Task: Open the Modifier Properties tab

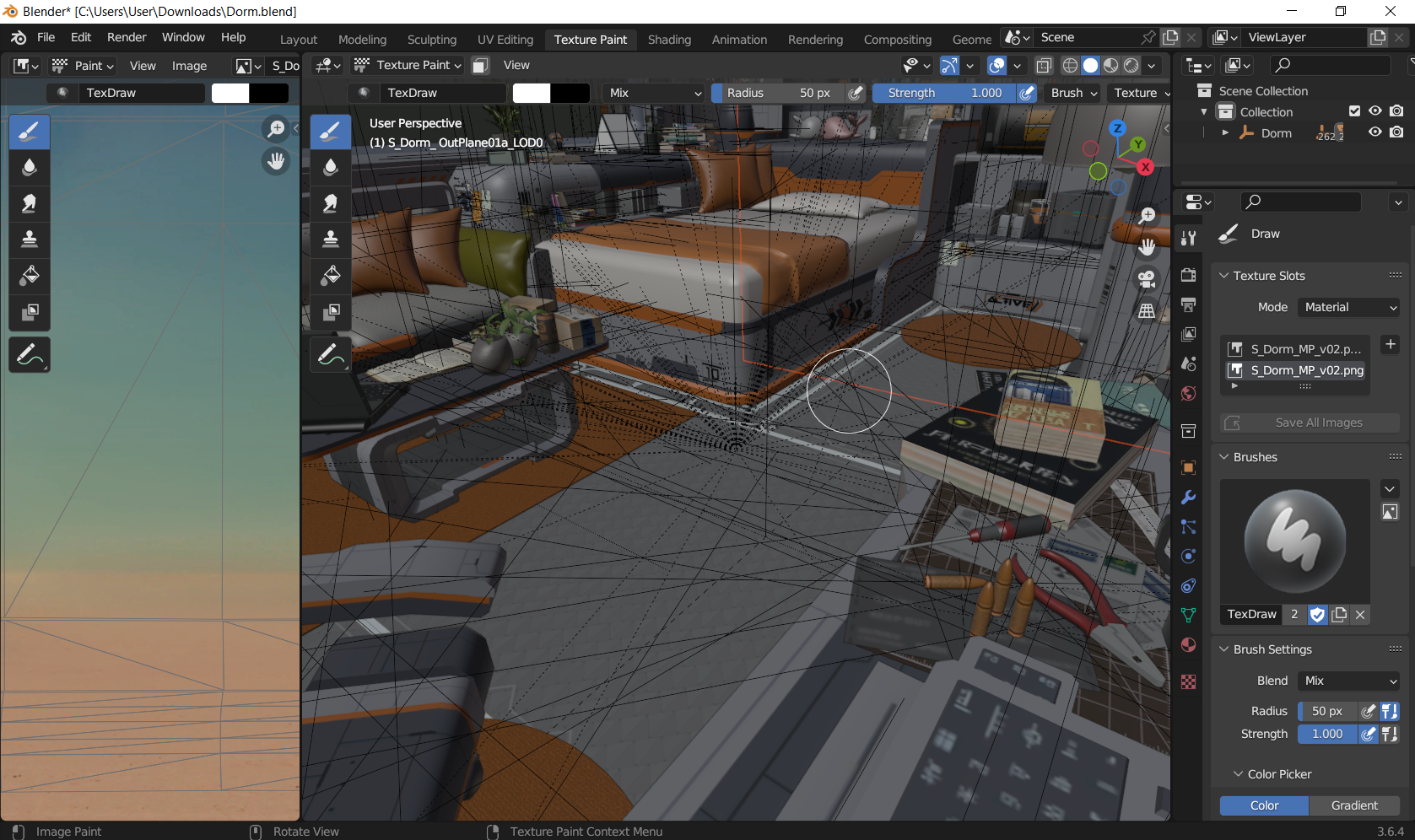Action: [1188, 497]
